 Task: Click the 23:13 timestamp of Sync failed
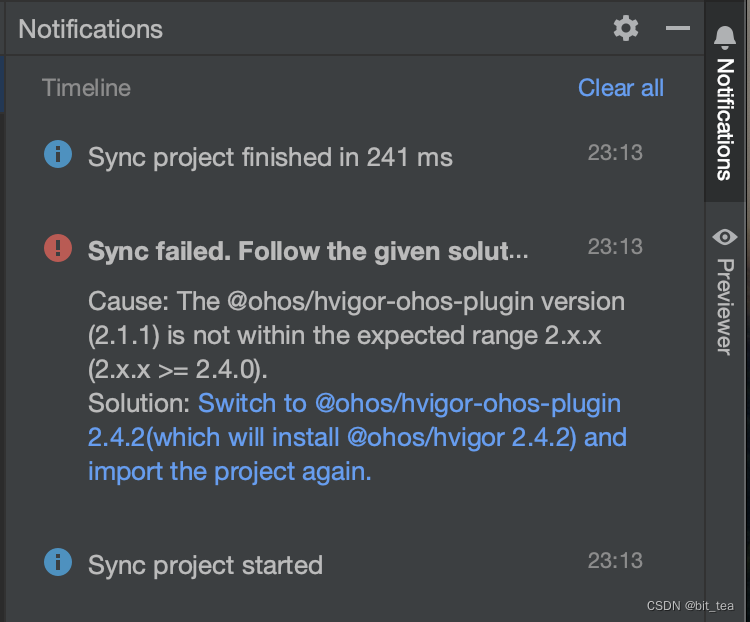[614, 246]
